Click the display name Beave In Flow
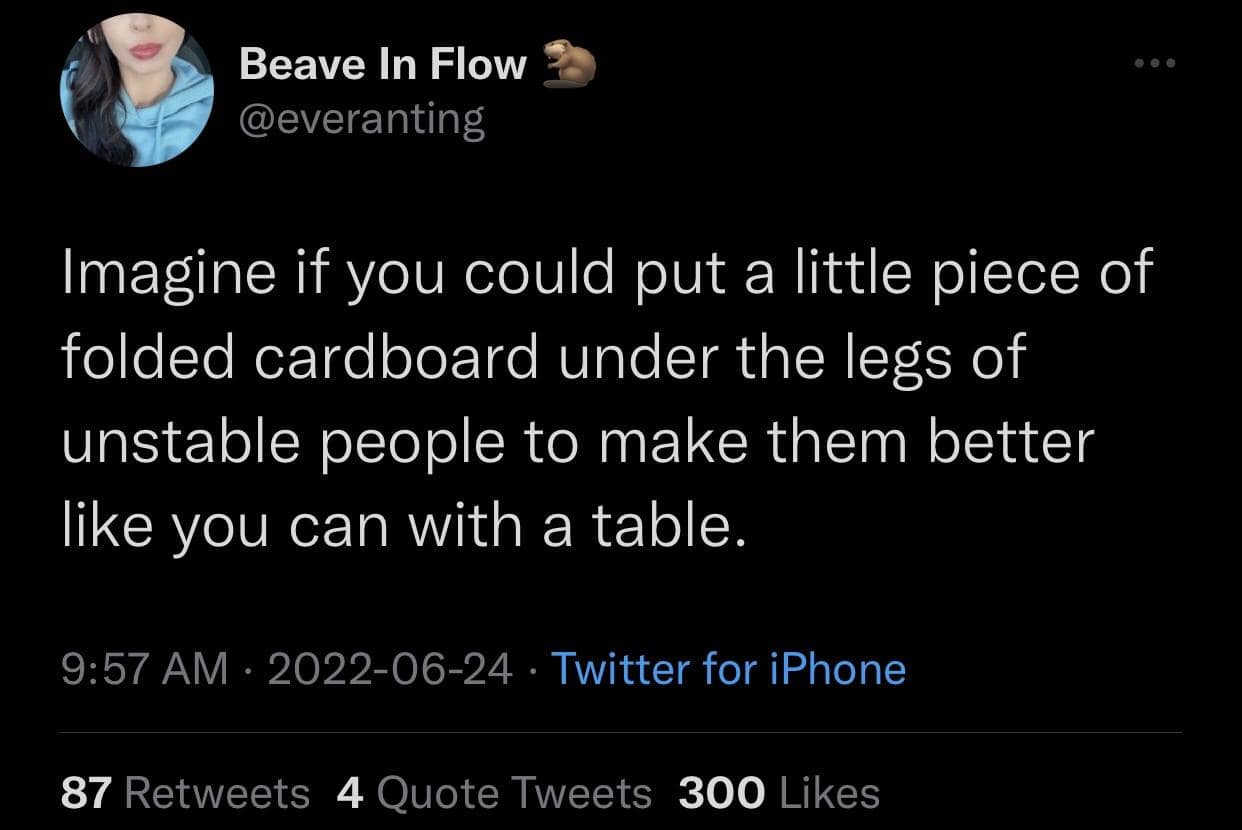 [383, 65]
